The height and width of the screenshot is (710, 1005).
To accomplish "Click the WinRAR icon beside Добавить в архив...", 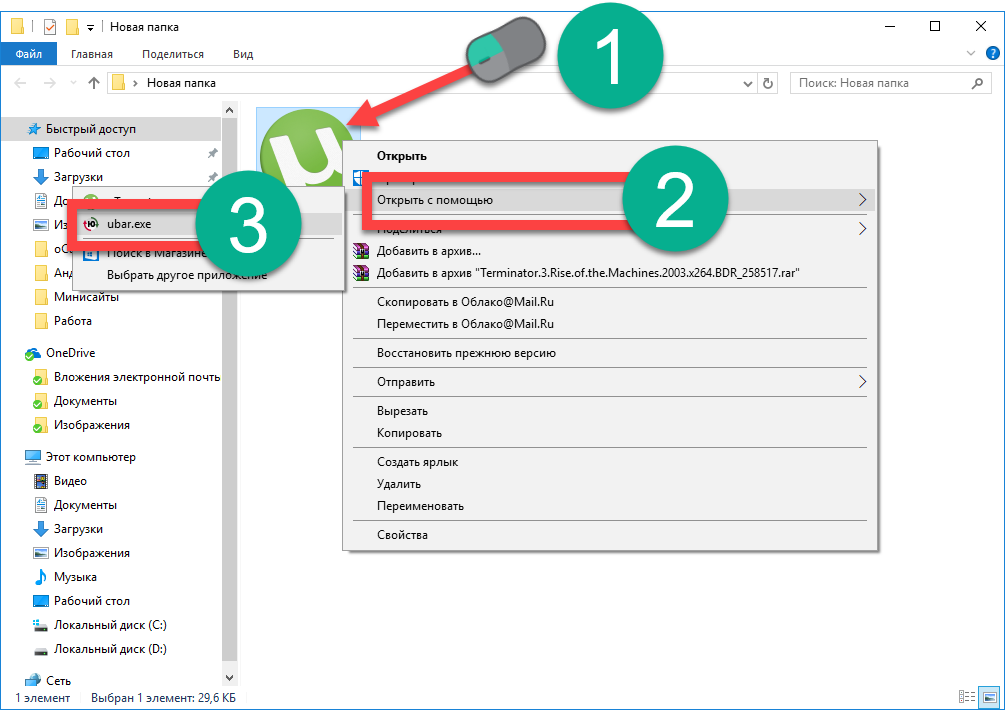I will pyautogui.click(x=361, y=251).
